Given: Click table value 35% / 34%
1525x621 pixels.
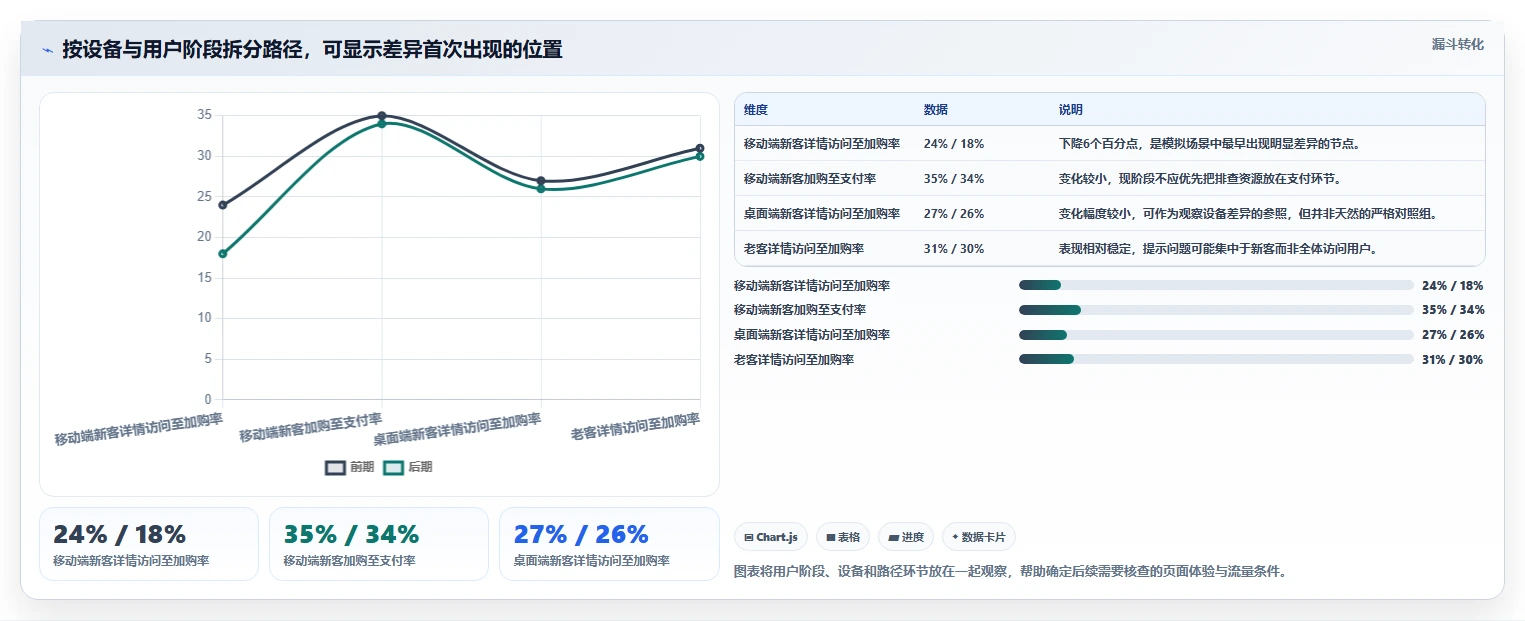Looking at the screenshot, I should (x=954, y=179).
